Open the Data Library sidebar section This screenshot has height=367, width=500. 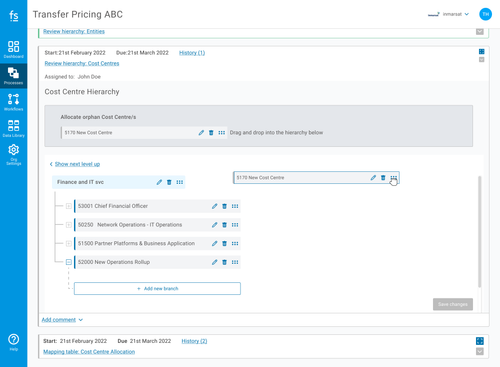point(13,128)
